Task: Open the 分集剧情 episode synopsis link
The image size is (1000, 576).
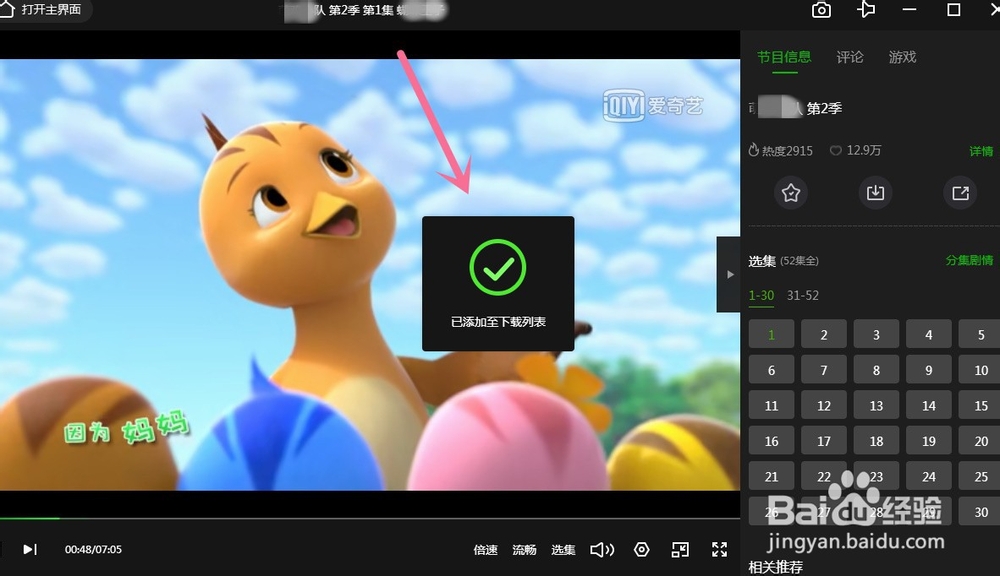Action: coord(969,260)
